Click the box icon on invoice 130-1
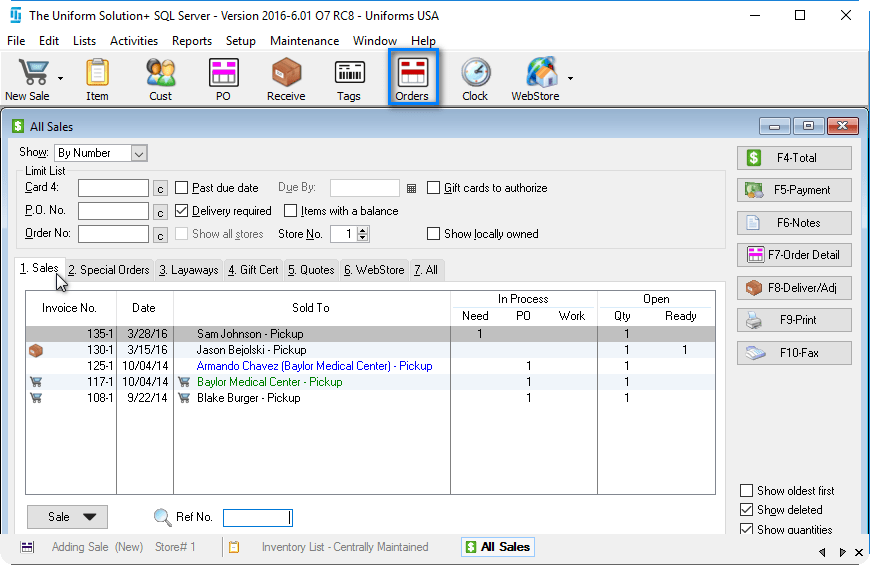The image size is (870, 565). (36, 350)
